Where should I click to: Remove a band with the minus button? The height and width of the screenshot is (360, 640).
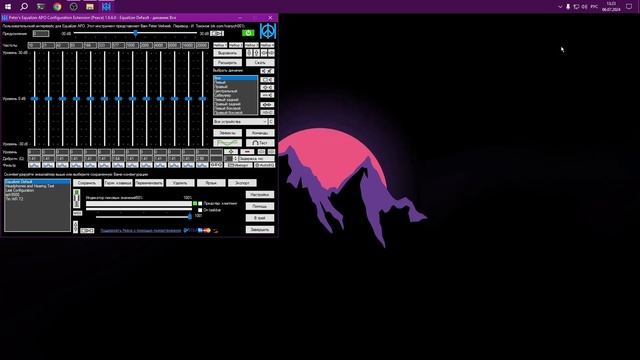247,152
